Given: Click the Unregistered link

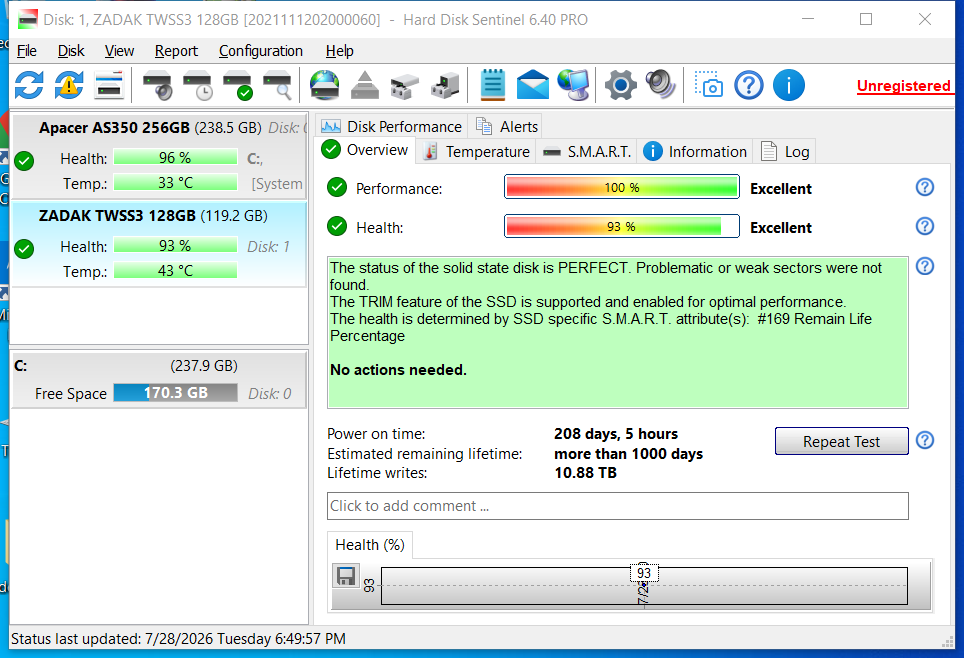Looking at the screenshot, I should [904, 85].
